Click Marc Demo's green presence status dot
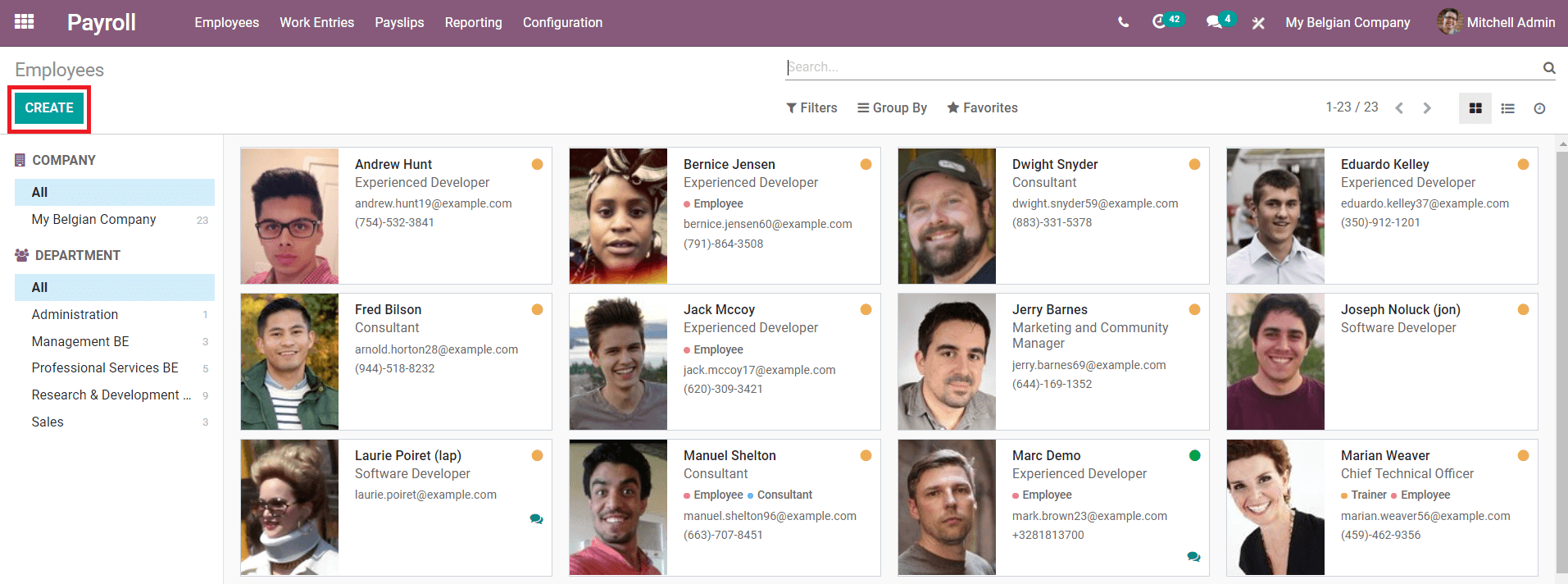This screenshot has width=1568, height=584. point(1194,455)
